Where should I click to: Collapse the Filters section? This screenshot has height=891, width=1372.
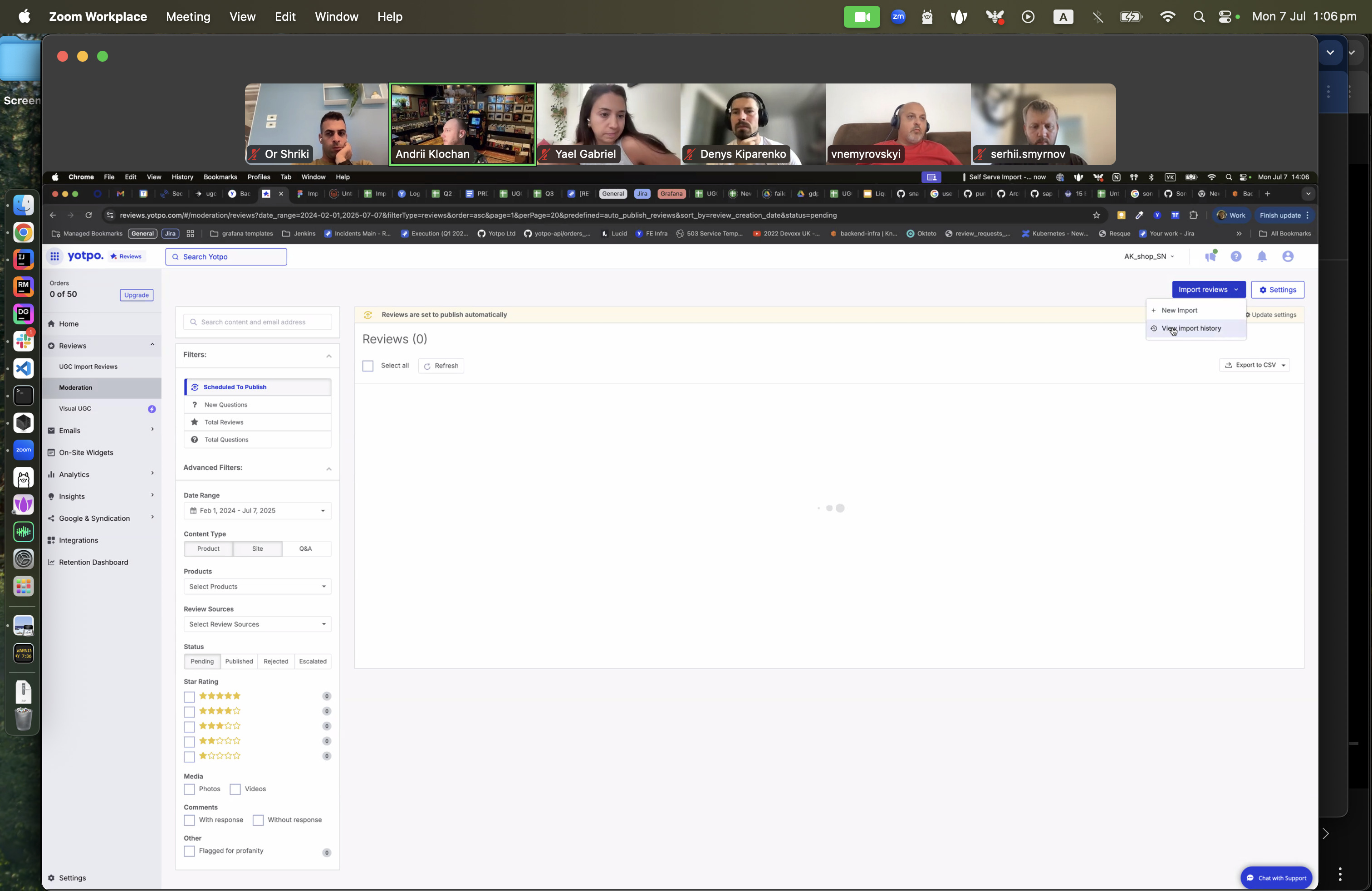pyautogui.click(x=328, y=356)
